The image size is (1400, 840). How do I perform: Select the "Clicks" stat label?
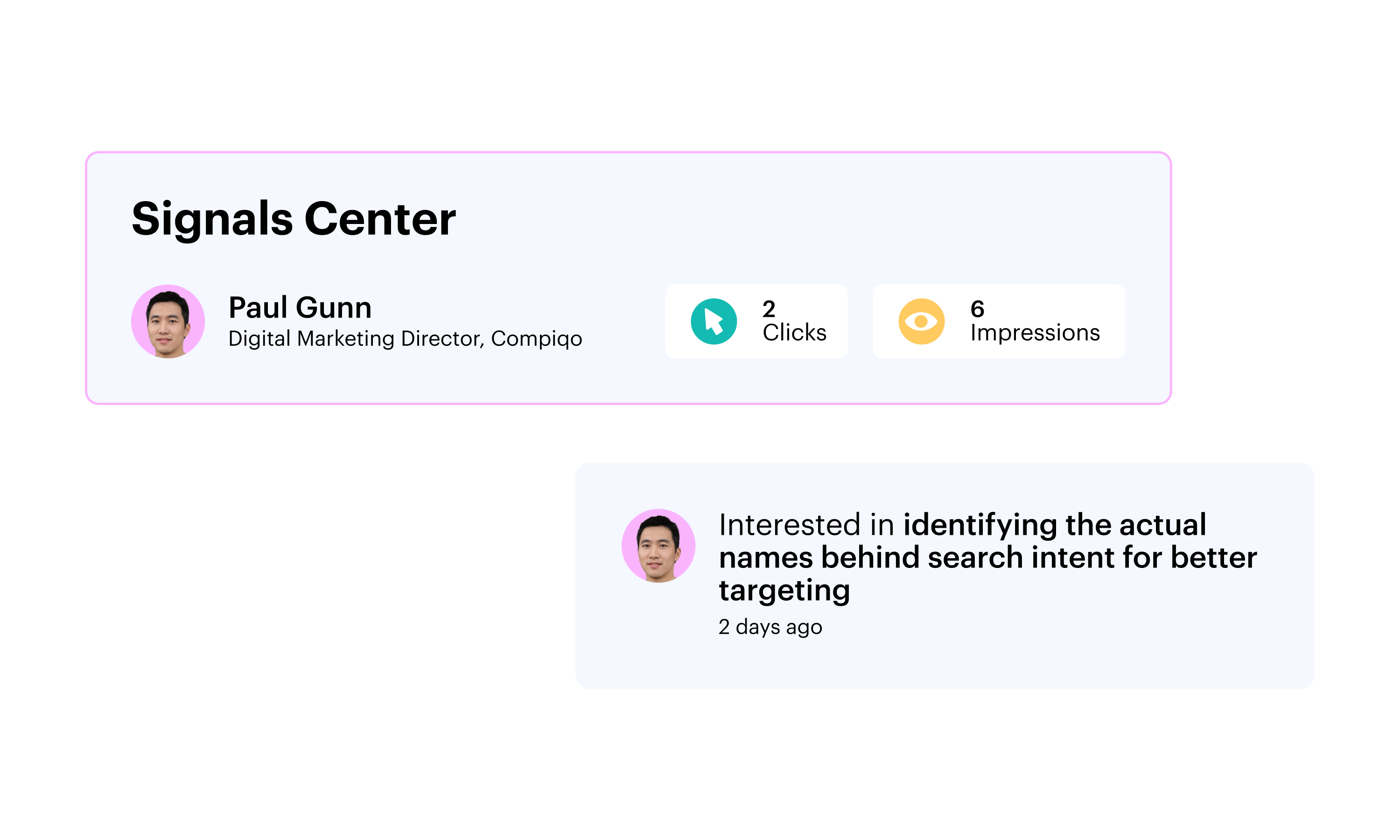click(795, 332)
